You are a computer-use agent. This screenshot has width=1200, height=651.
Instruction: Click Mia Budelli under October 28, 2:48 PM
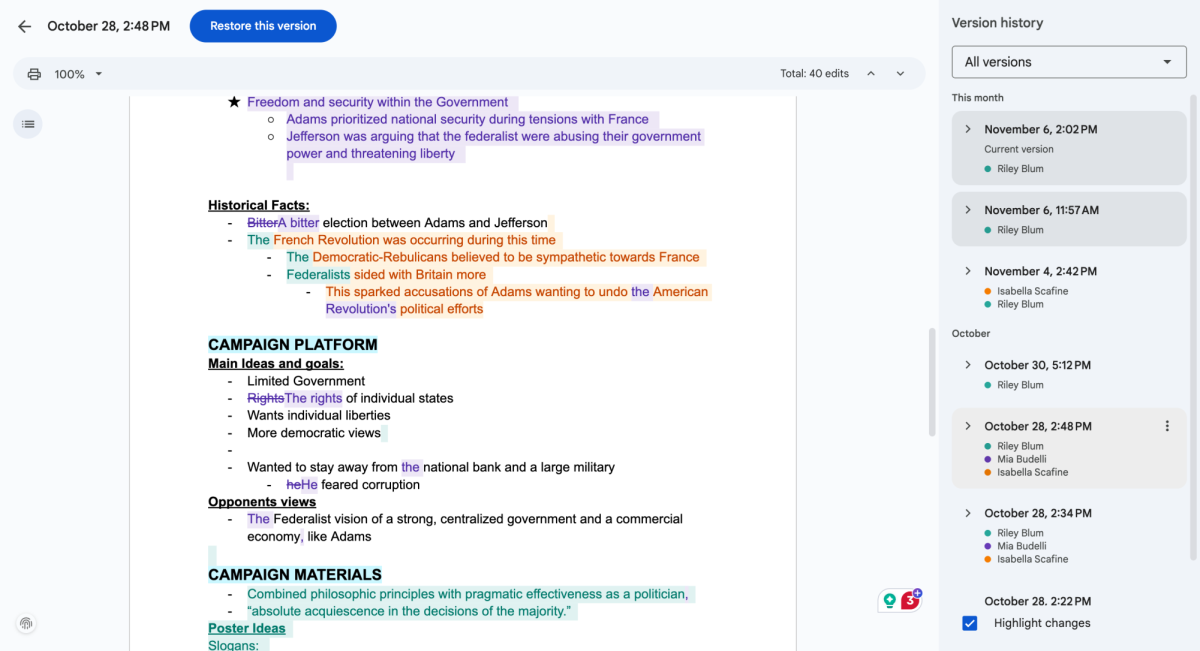[x=1021, y=459]
